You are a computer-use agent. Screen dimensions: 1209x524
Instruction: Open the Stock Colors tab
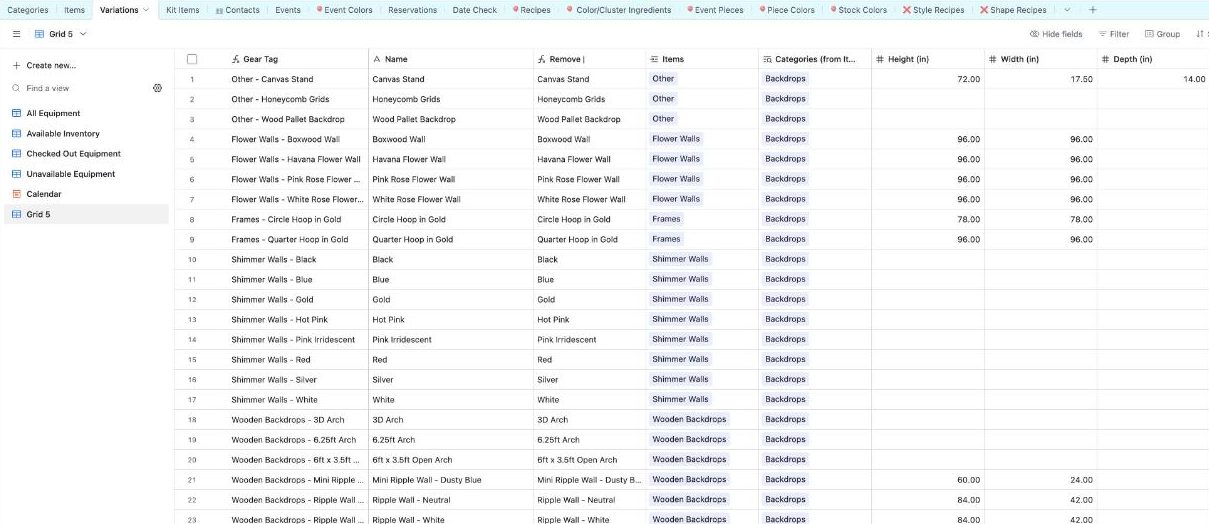coord(857,10)
